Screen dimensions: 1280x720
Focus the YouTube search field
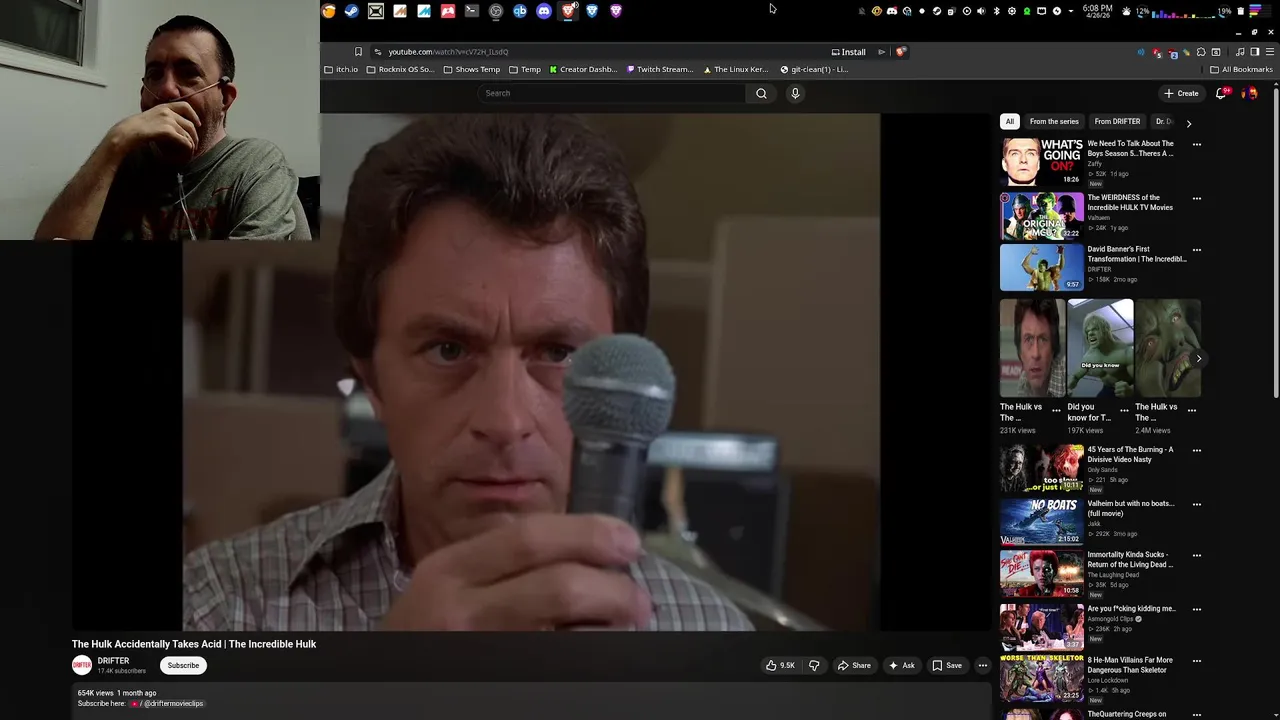point(611,93)
